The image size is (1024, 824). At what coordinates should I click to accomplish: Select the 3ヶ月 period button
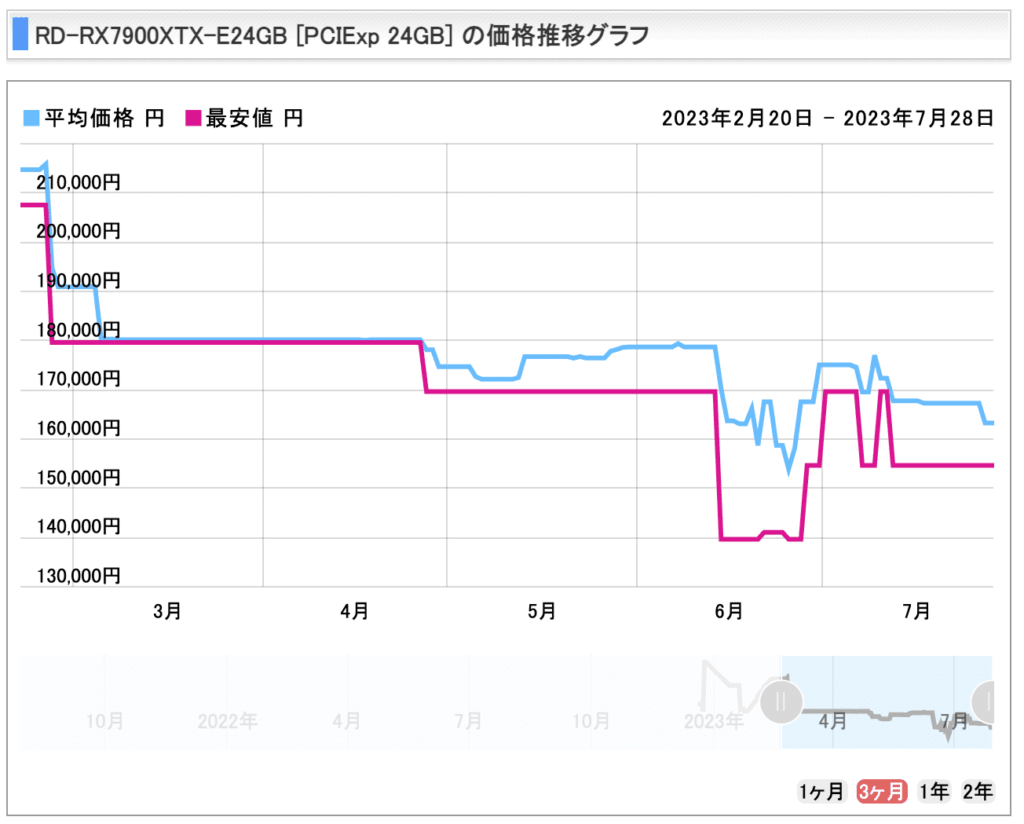881,792
